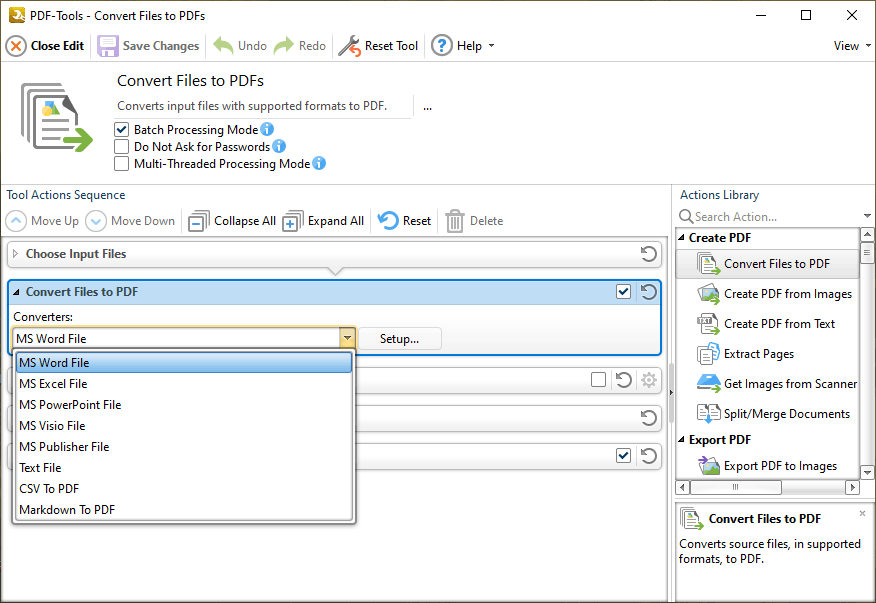This screenshot has height=603, width=876.
Task: Expand the Choose Input Files section
Action: coord(15,254)
